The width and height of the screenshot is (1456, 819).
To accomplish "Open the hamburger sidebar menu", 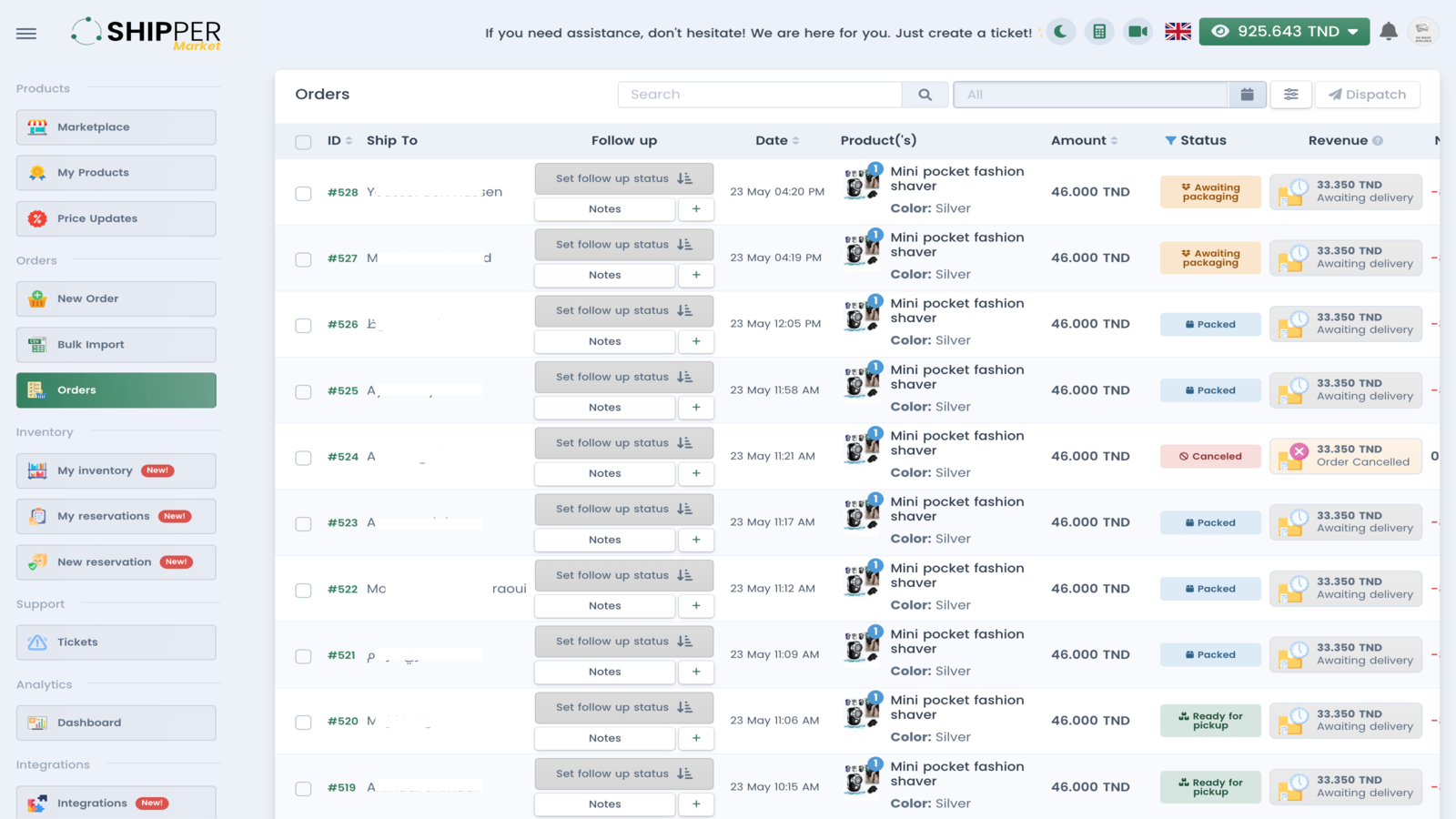I will pyautogui.click(x=26, y=34).
